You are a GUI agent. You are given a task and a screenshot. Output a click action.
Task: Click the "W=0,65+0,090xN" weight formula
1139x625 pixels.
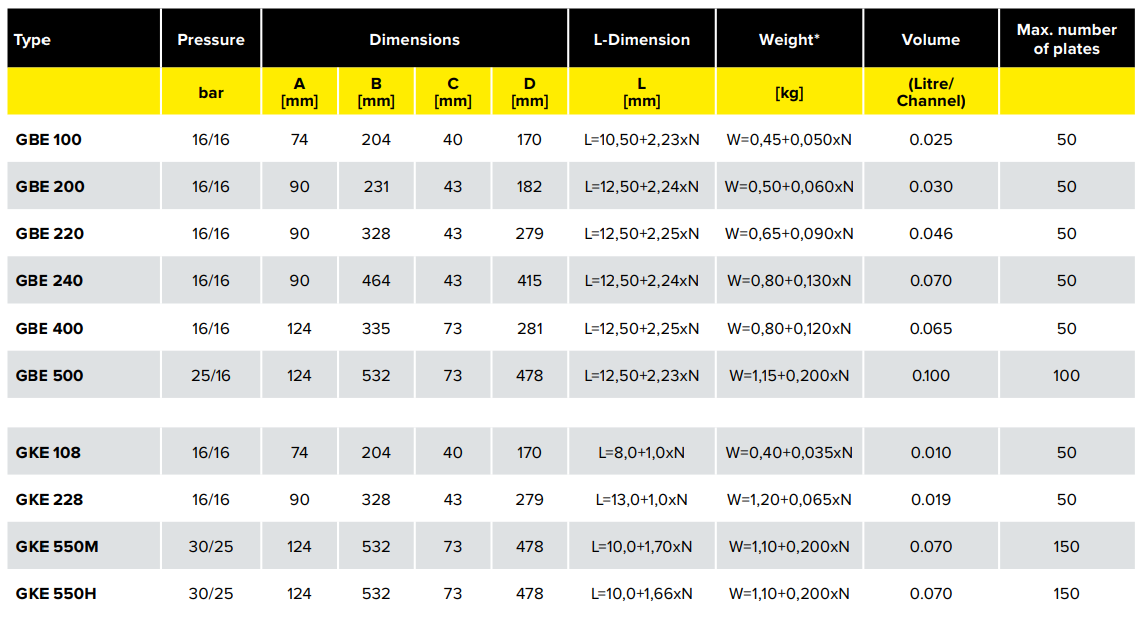[x=789, y=234]
